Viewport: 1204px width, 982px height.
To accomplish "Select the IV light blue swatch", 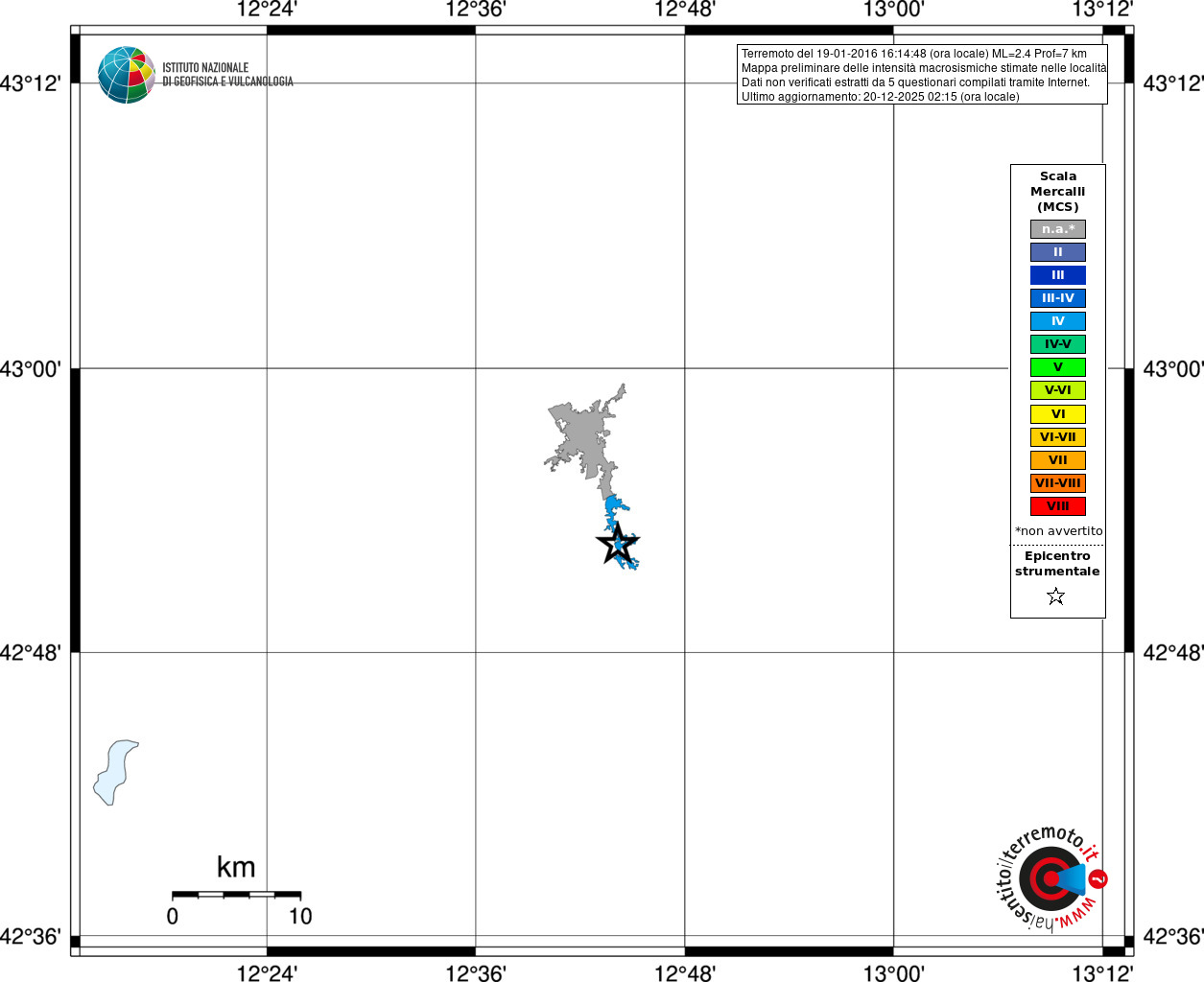I will coord(1058,321).
